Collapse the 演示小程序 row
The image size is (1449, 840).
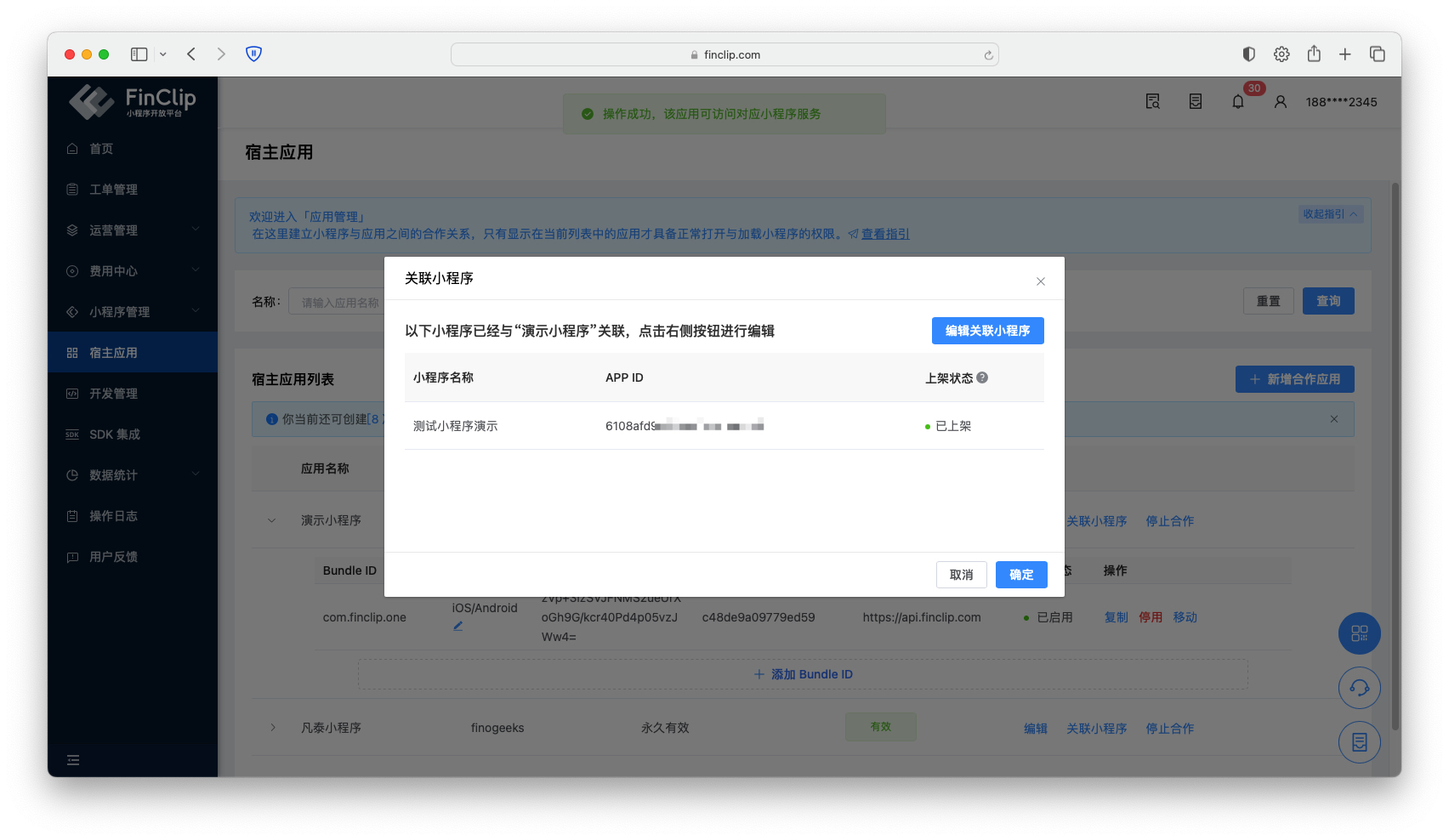tap(272, 520)
